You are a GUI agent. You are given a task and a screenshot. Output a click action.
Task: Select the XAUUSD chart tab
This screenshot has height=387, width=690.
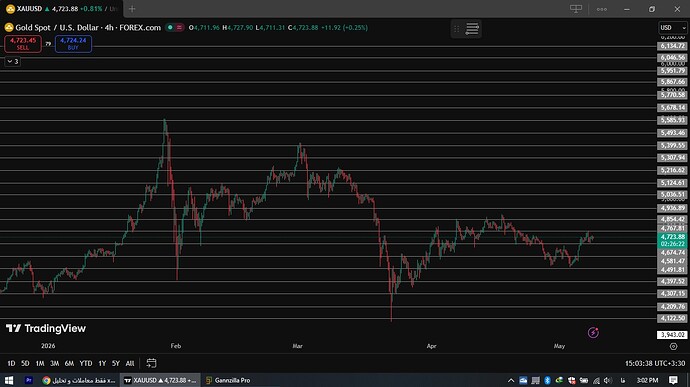(62, 9)
